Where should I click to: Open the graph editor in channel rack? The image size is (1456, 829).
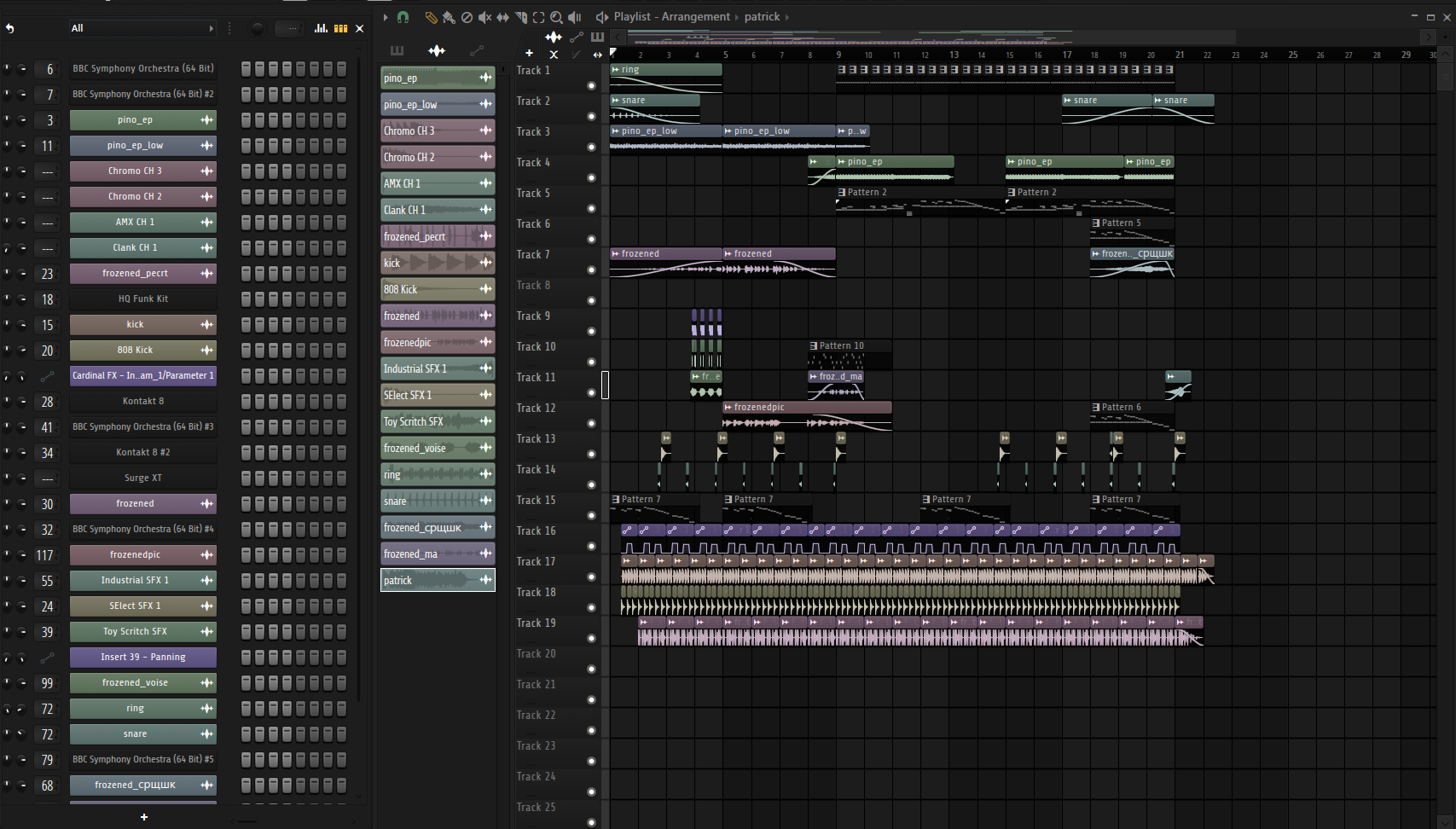tap(321, 28)
